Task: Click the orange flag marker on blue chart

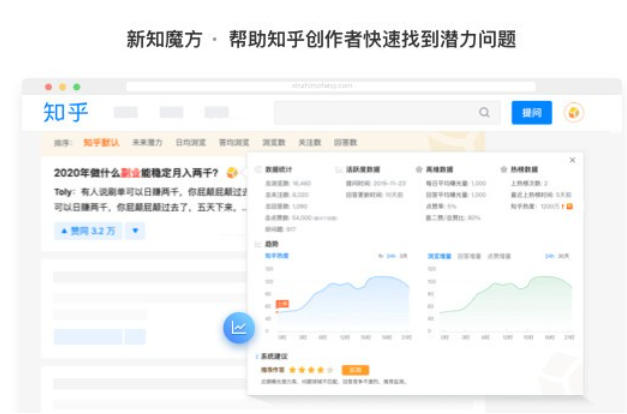Action: coord(282,304)
